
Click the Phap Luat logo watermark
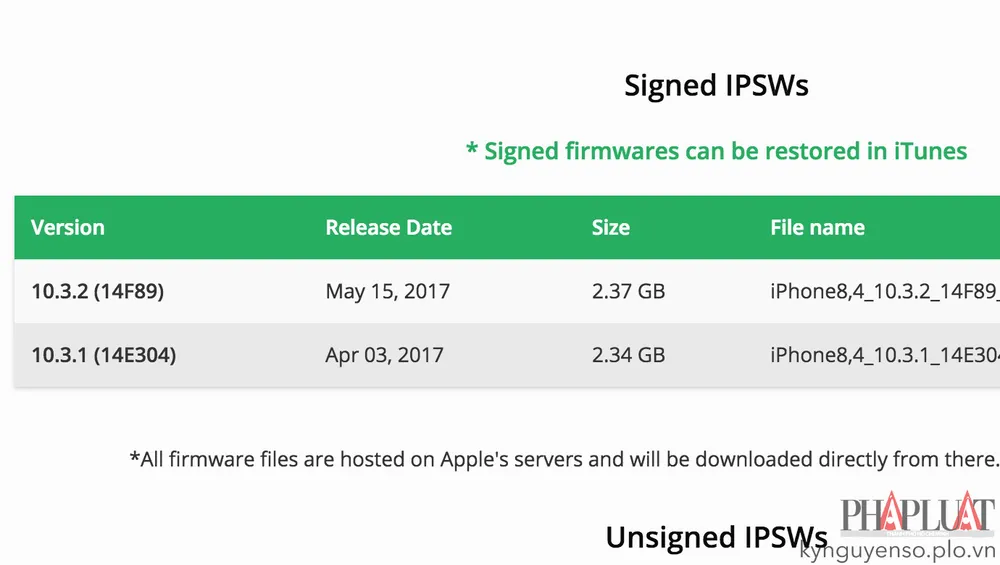(x=918, y=514)
